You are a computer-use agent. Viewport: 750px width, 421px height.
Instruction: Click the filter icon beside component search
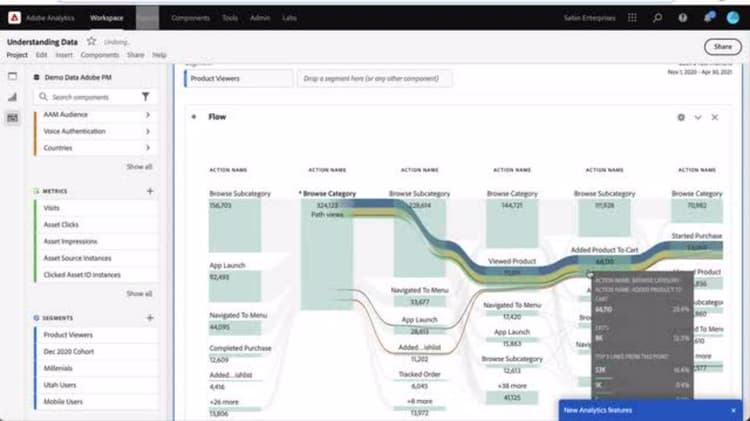click(x=145, y=97)
